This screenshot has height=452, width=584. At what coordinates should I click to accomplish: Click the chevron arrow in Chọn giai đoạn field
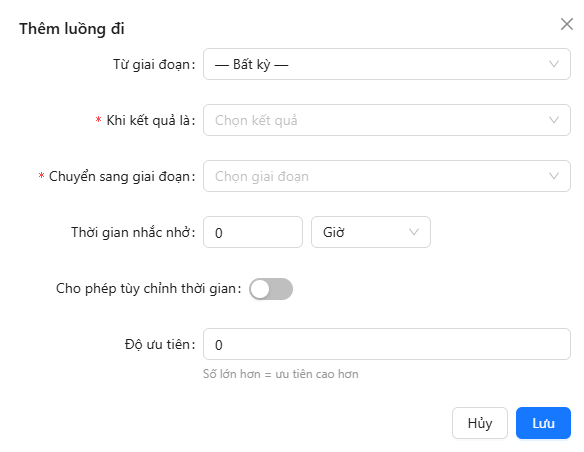point(554,176)
